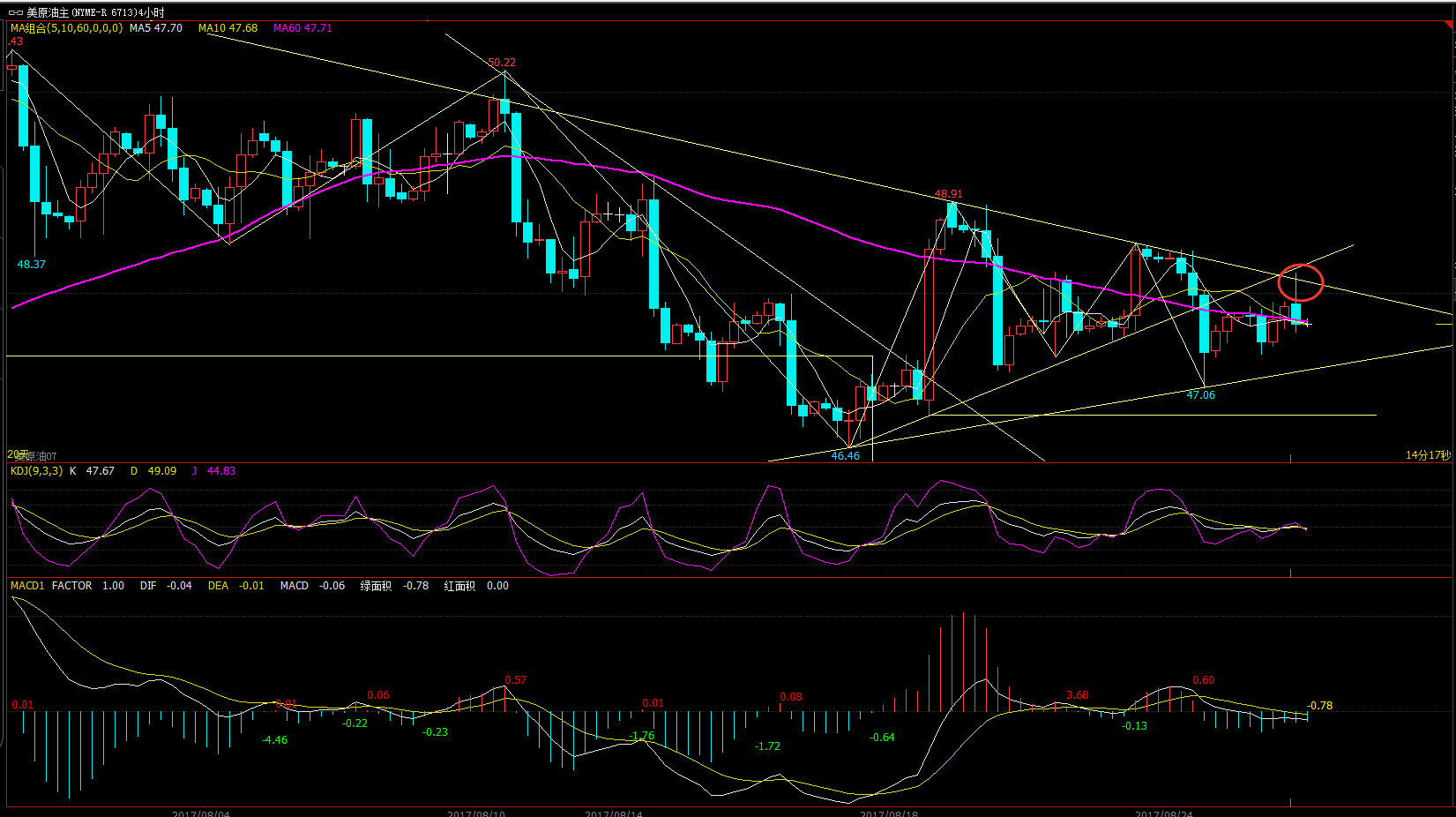Click the 2017/08/04 date on the time axis
The height and width of the screenshot is (817, 1456).
[x=201, y=813]
